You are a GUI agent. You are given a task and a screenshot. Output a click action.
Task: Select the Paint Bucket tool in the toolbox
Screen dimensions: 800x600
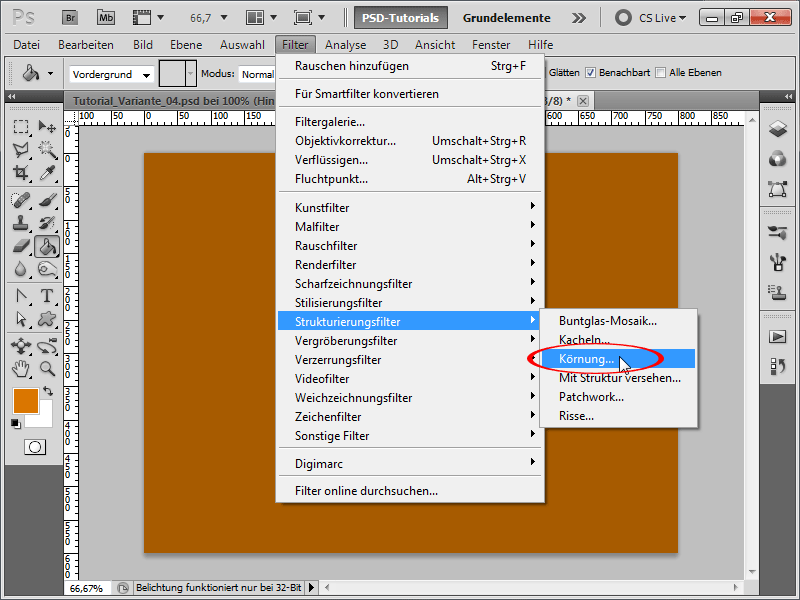47,246
